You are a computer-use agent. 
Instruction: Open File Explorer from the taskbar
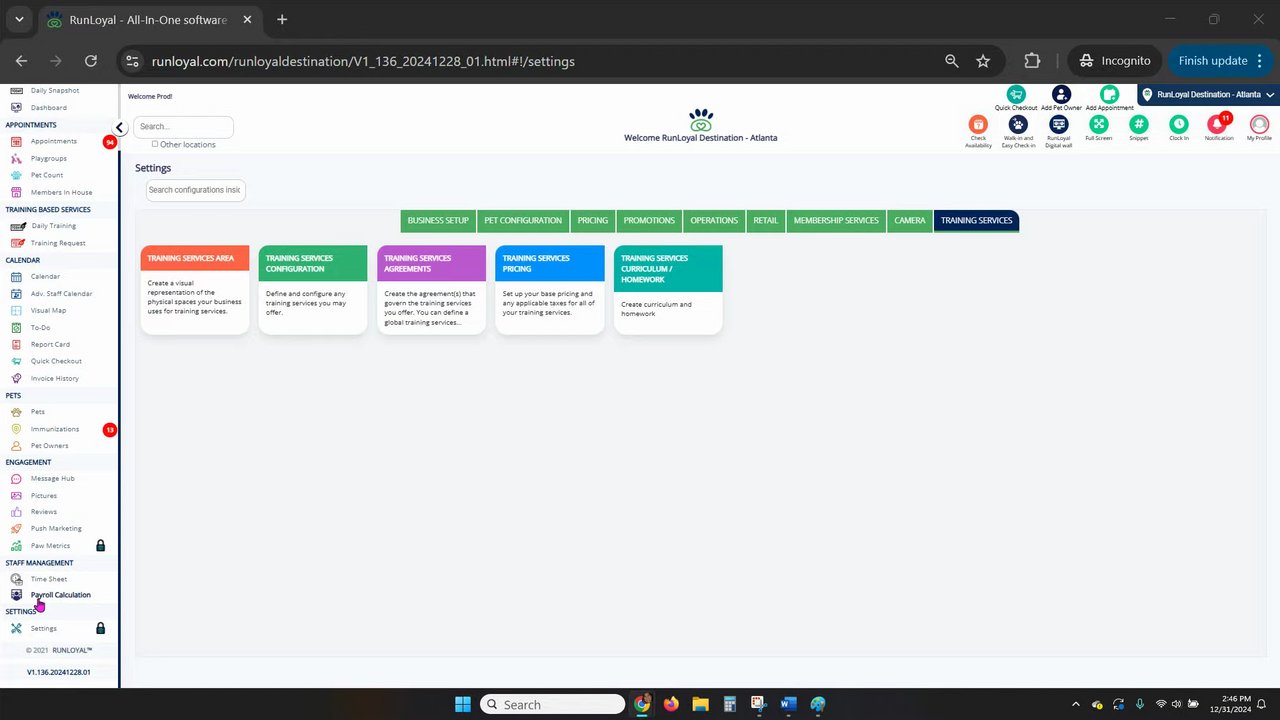click(x=700, y=705)
